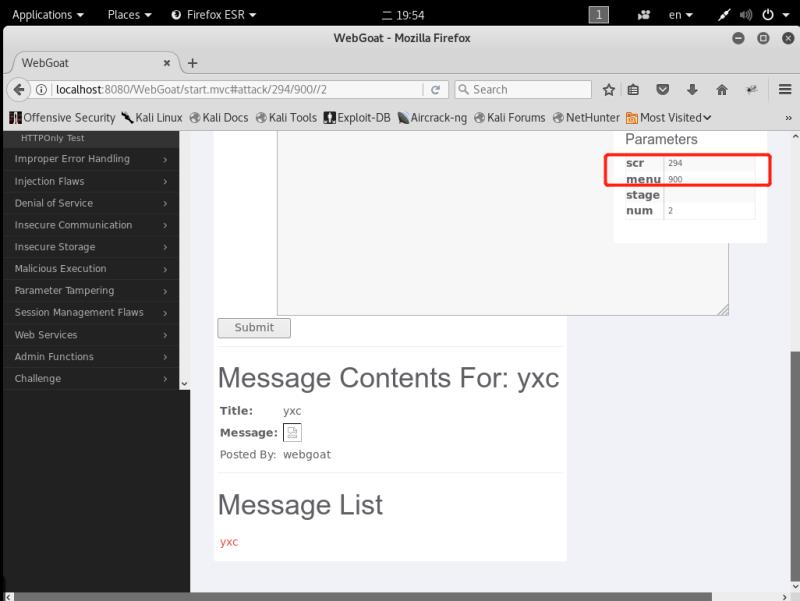Open the yxc message link in Message List
800x601 pixels.
click(229, 542)
